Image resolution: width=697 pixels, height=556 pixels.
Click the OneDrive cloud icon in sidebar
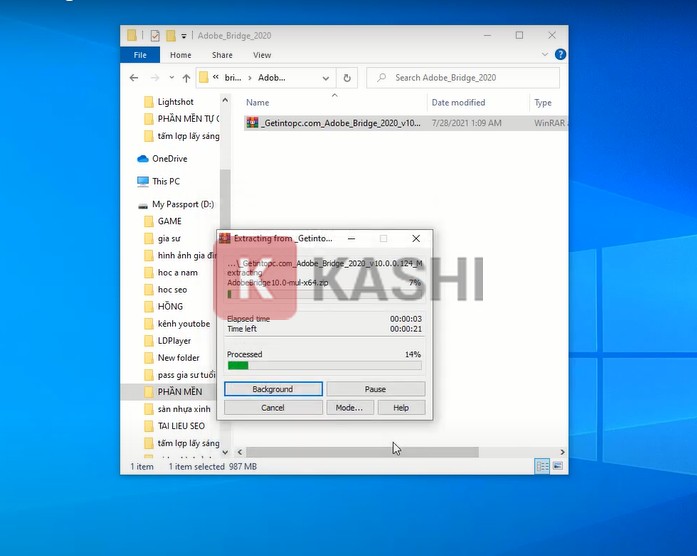pos(143,158)
